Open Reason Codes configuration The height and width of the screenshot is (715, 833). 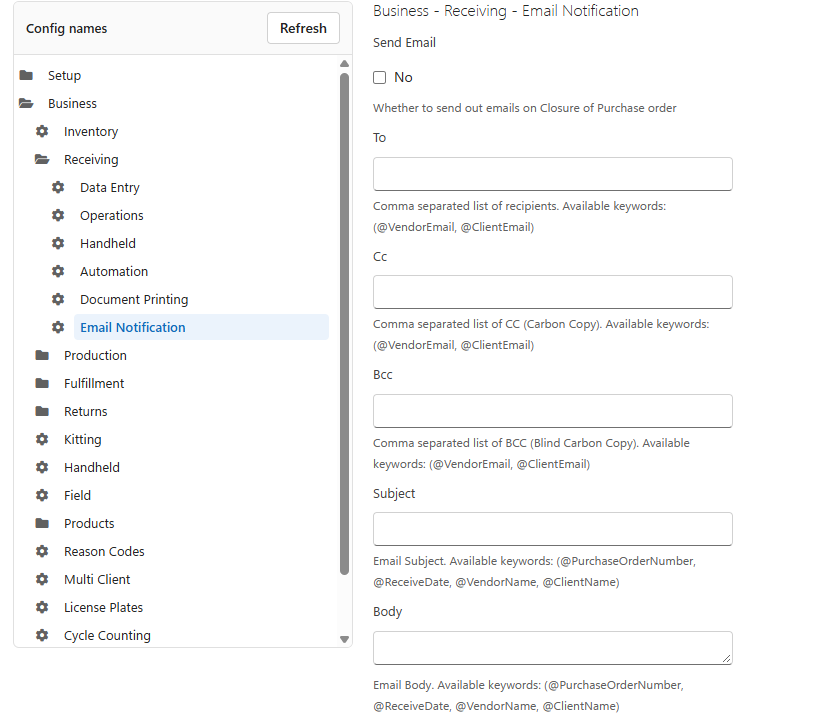[x=104, y=551]
